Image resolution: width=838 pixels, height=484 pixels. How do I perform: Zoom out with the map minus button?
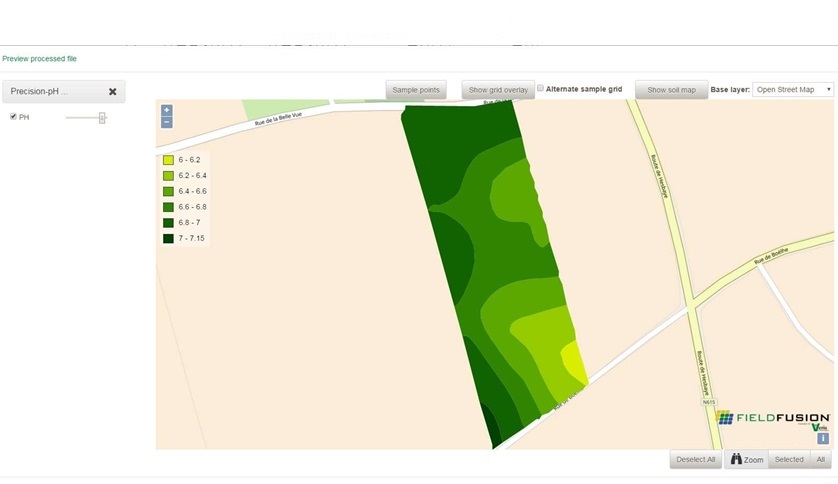[x=167, y=122]
